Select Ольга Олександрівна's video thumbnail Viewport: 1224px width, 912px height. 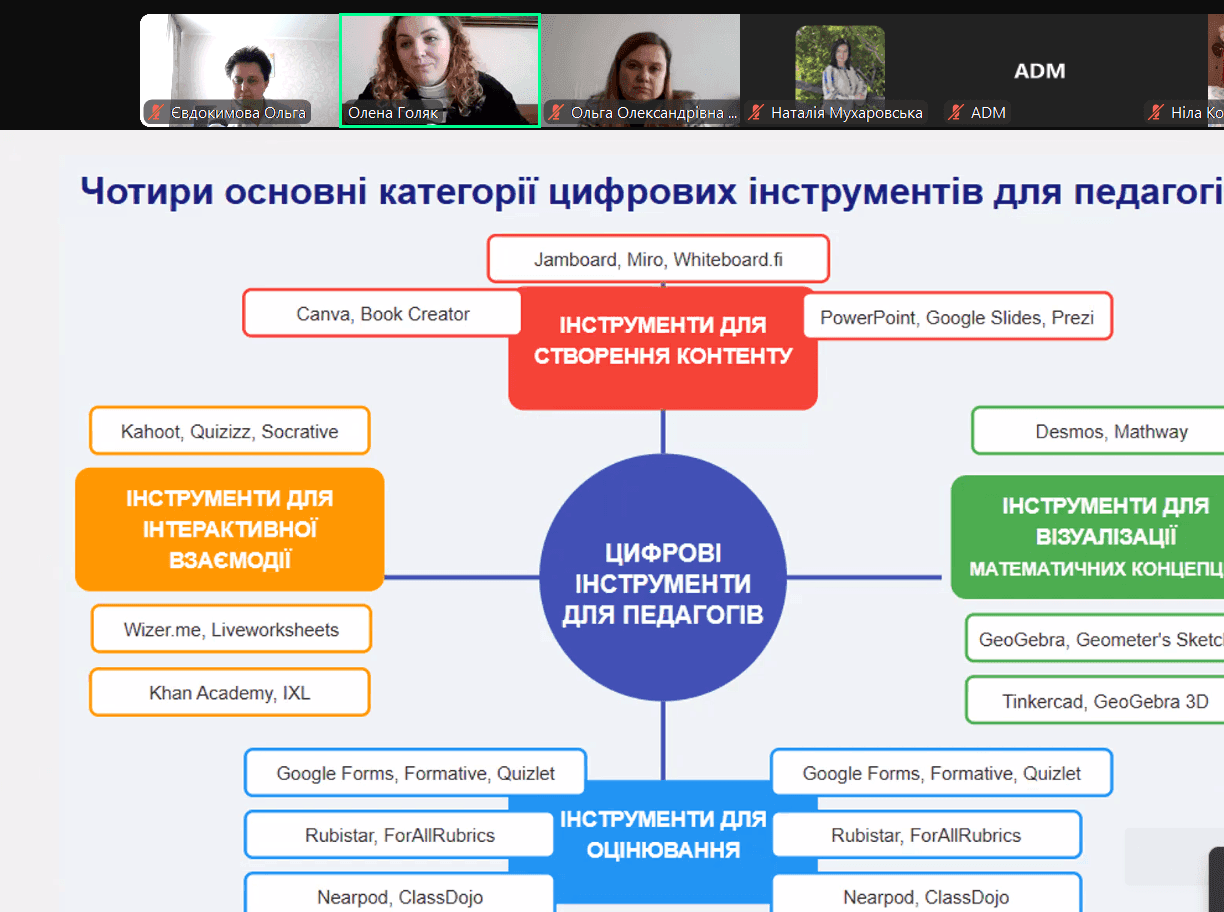[640, 70]
